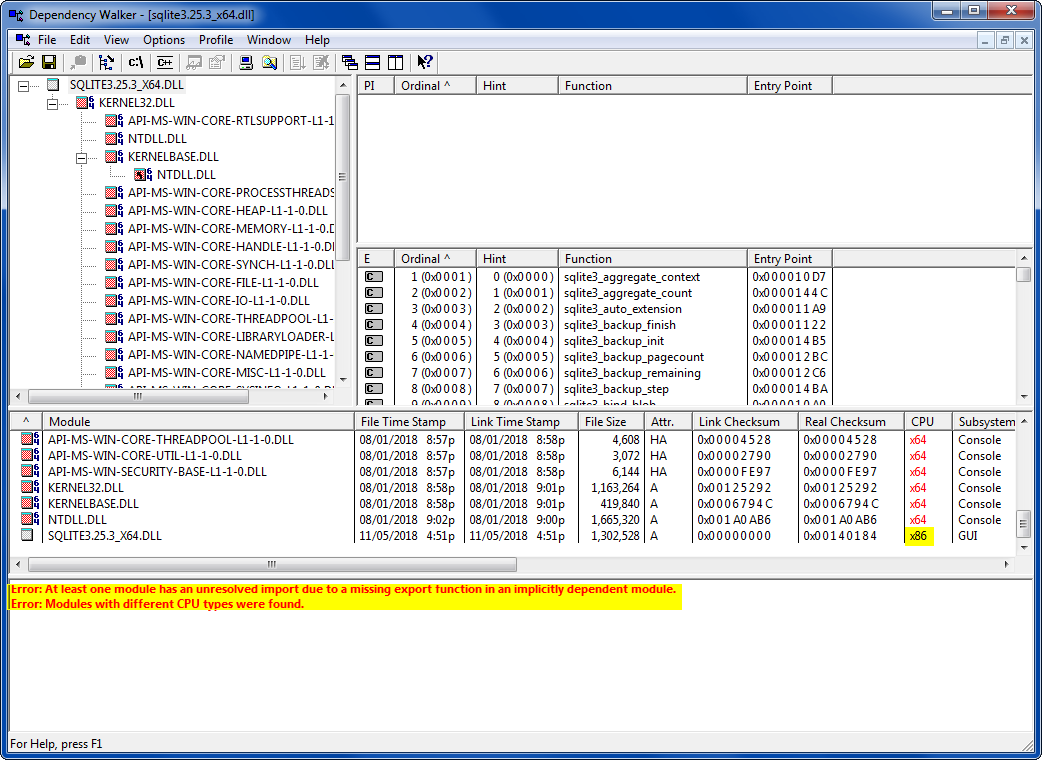Click the Properties toolbar icon
This screenshot has height=760, width=1042.
217,62
